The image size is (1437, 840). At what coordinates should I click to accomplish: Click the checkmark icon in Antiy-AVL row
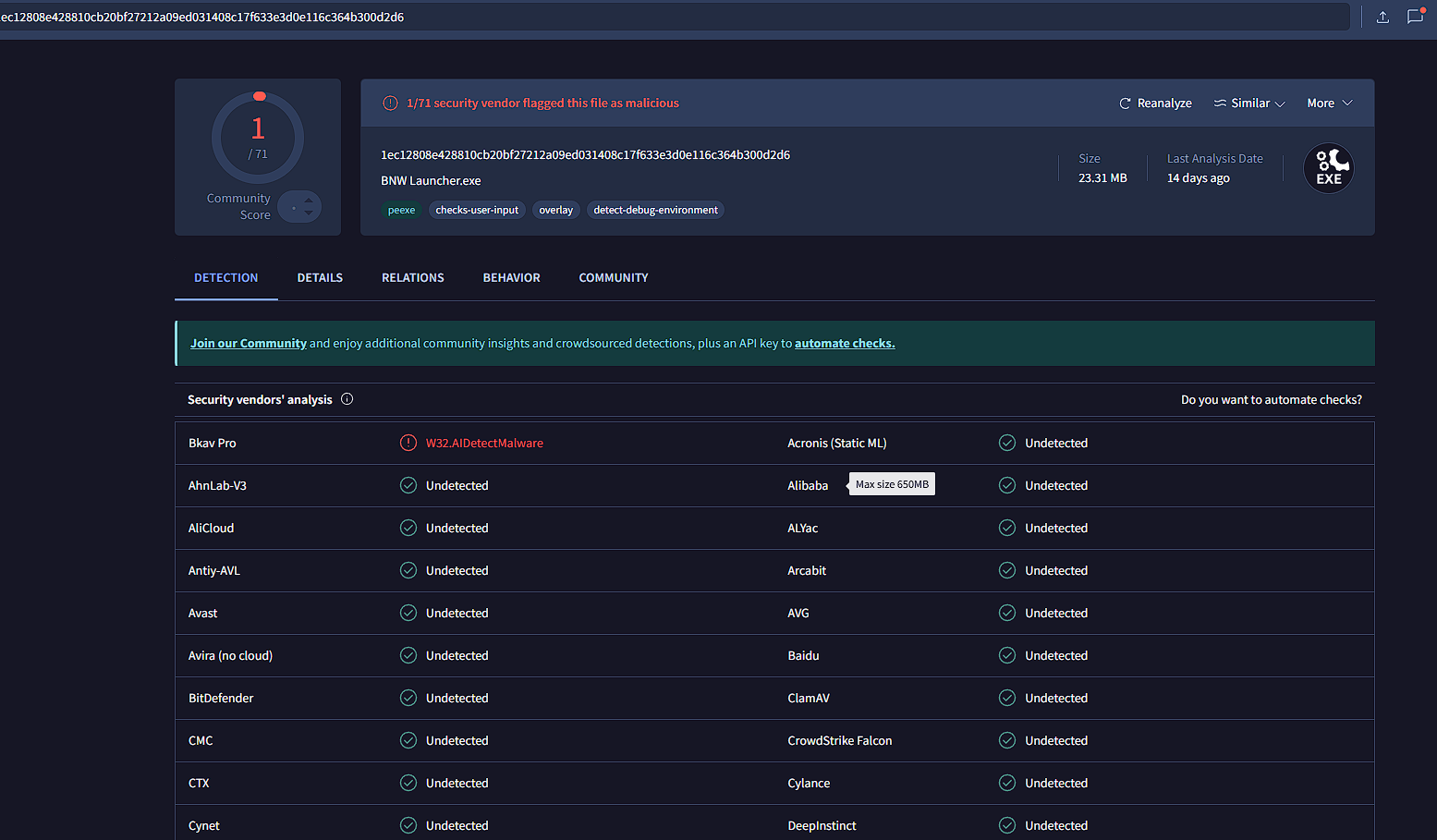(408, 570)
